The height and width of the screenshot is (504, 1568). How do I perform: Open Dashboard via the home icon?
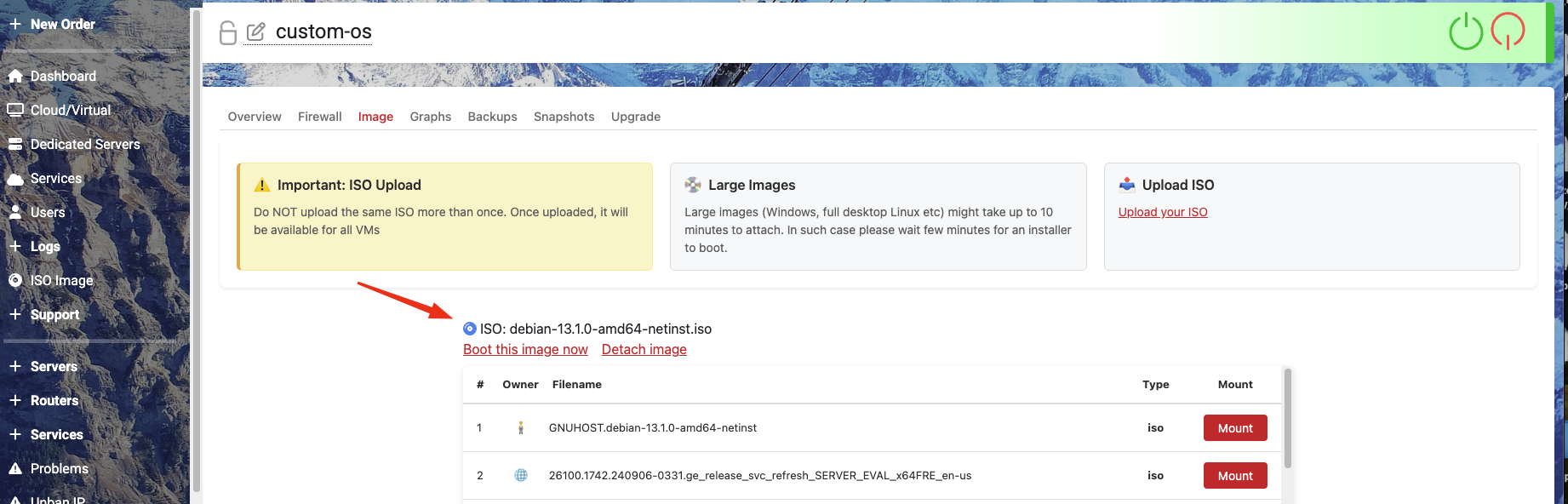15,76
